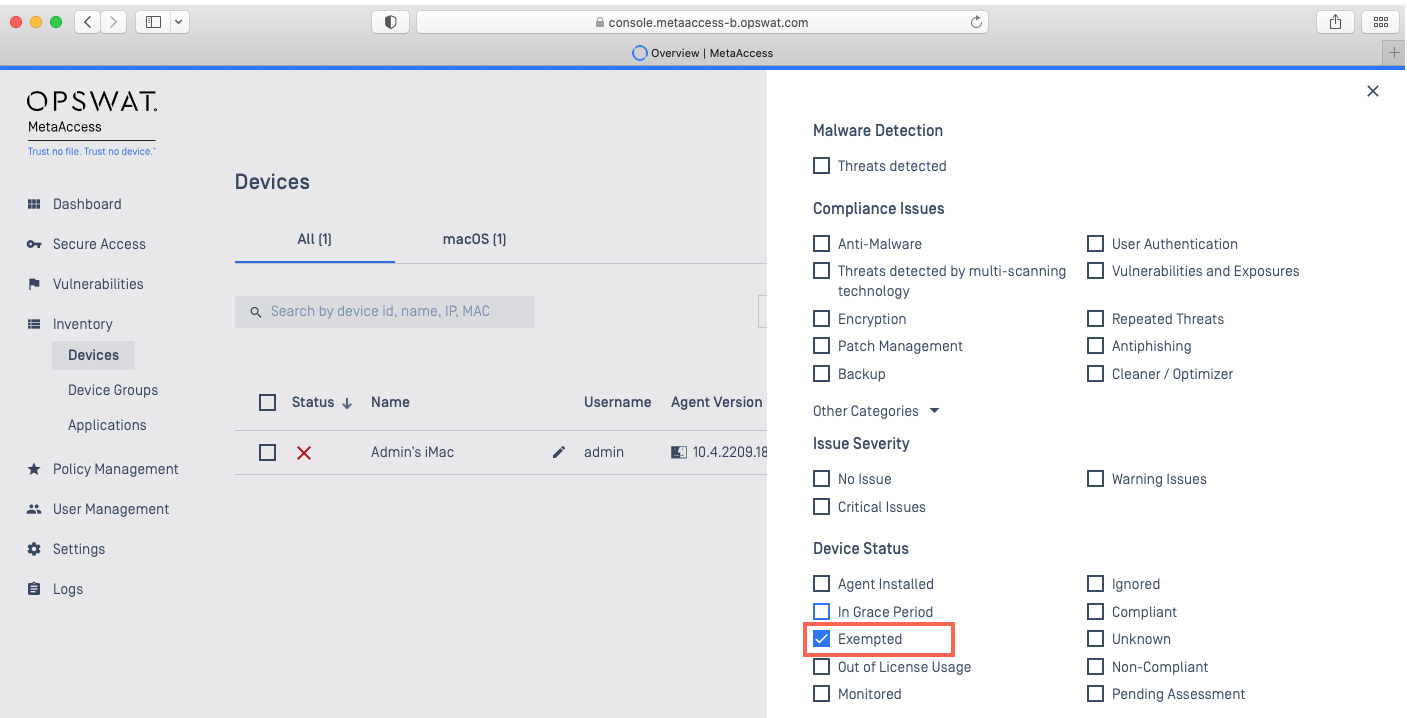Open the Overview | MetaAccess browser tab
The width and height of the screenshot is (1407, 718).
[x=703, y=53]
